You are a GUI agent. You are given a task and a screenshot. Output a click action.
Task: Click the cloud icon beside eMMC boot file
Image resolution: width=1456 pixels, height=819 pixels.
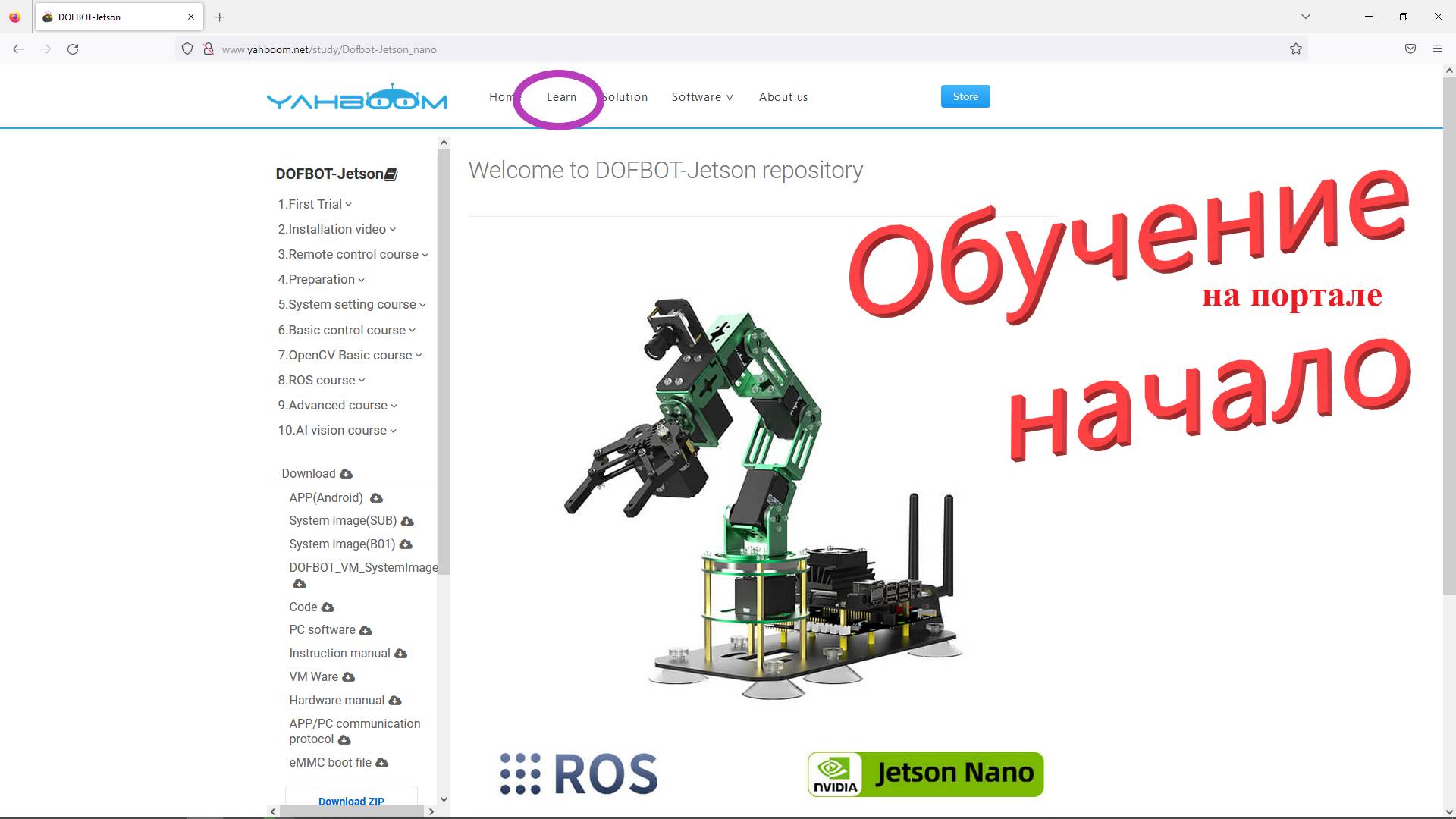[x=382, y=763]
